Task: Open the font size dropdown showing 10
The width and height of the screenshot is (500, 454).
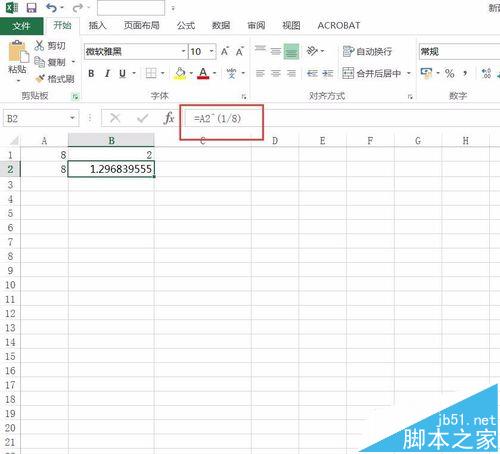Action: 211,51
